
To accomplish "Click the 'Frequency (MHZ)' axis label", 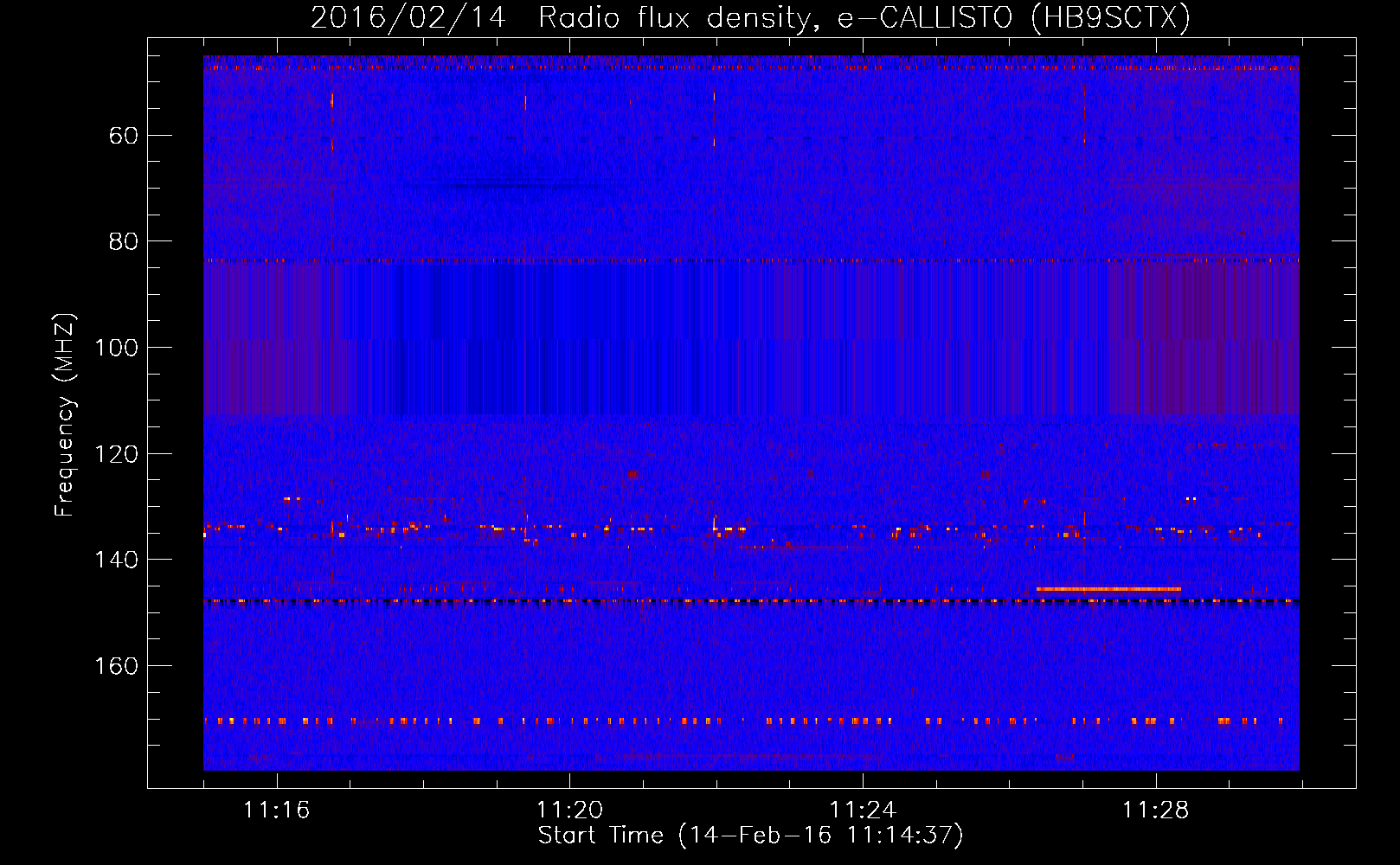I will [x=65, y=414].
